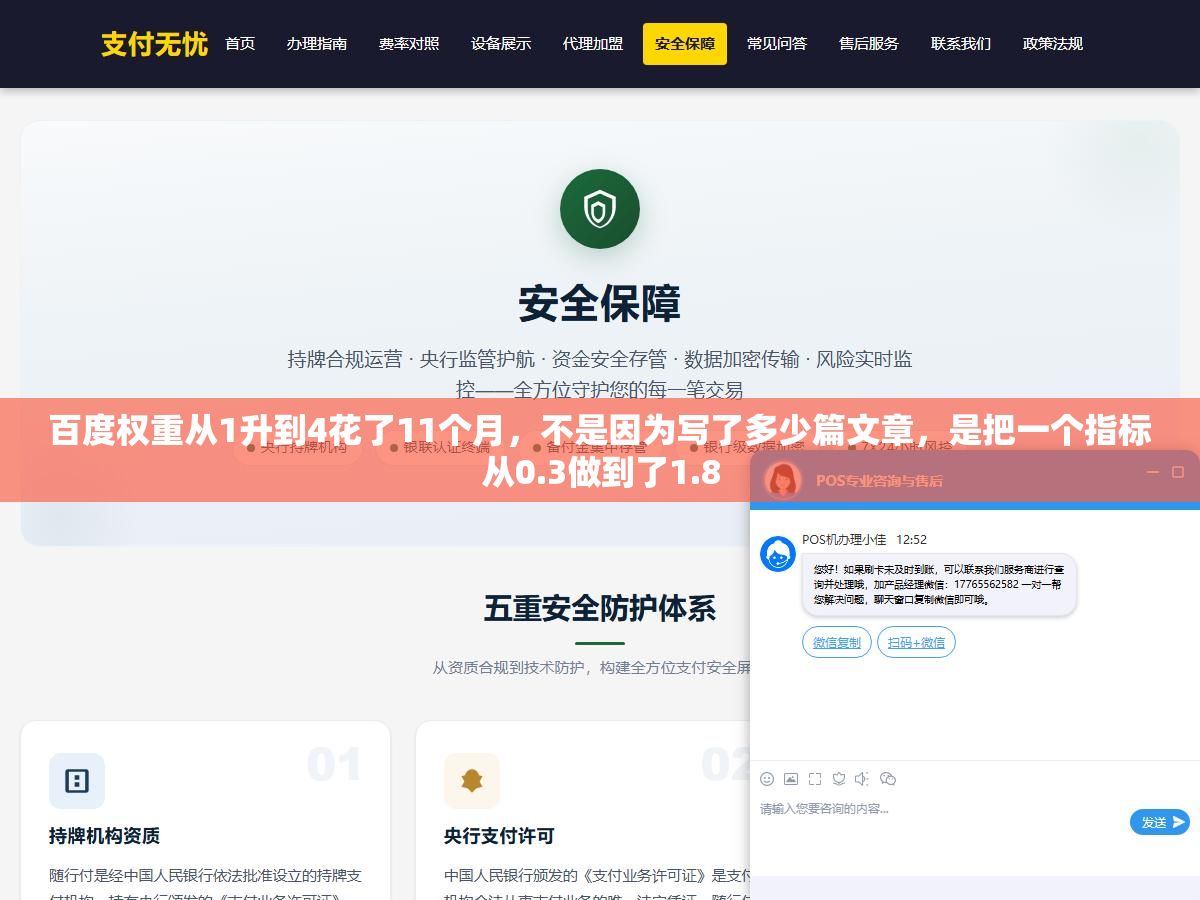The image size is (1200, 900).
Task: Click the 央行支付许可 card title
Action: coord(499,835)
